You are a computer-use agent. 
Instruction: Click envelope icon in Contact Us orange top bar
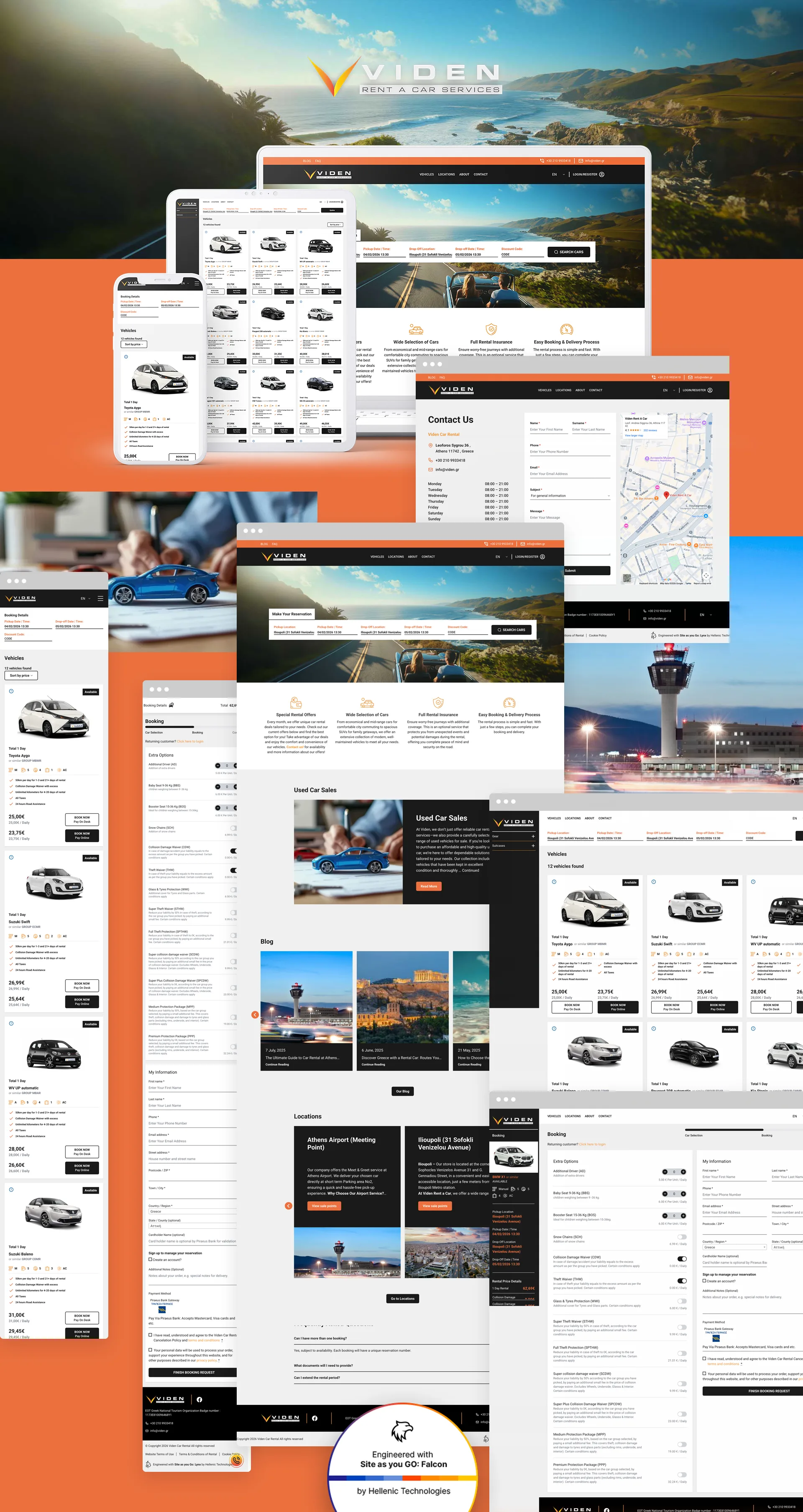tap(690, 377)
